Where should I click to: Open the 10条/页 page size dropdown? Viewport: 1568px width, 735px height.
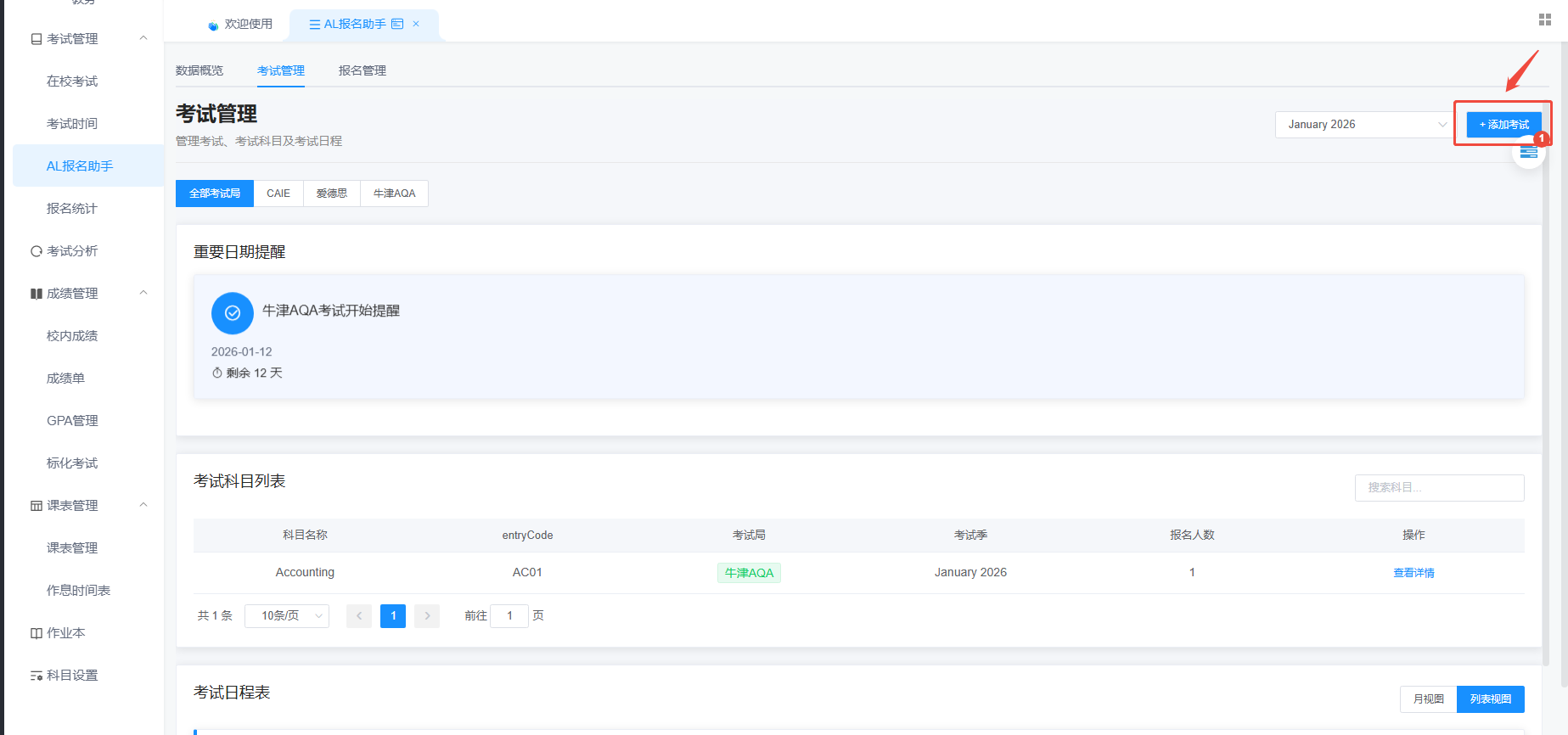point(287,616)
